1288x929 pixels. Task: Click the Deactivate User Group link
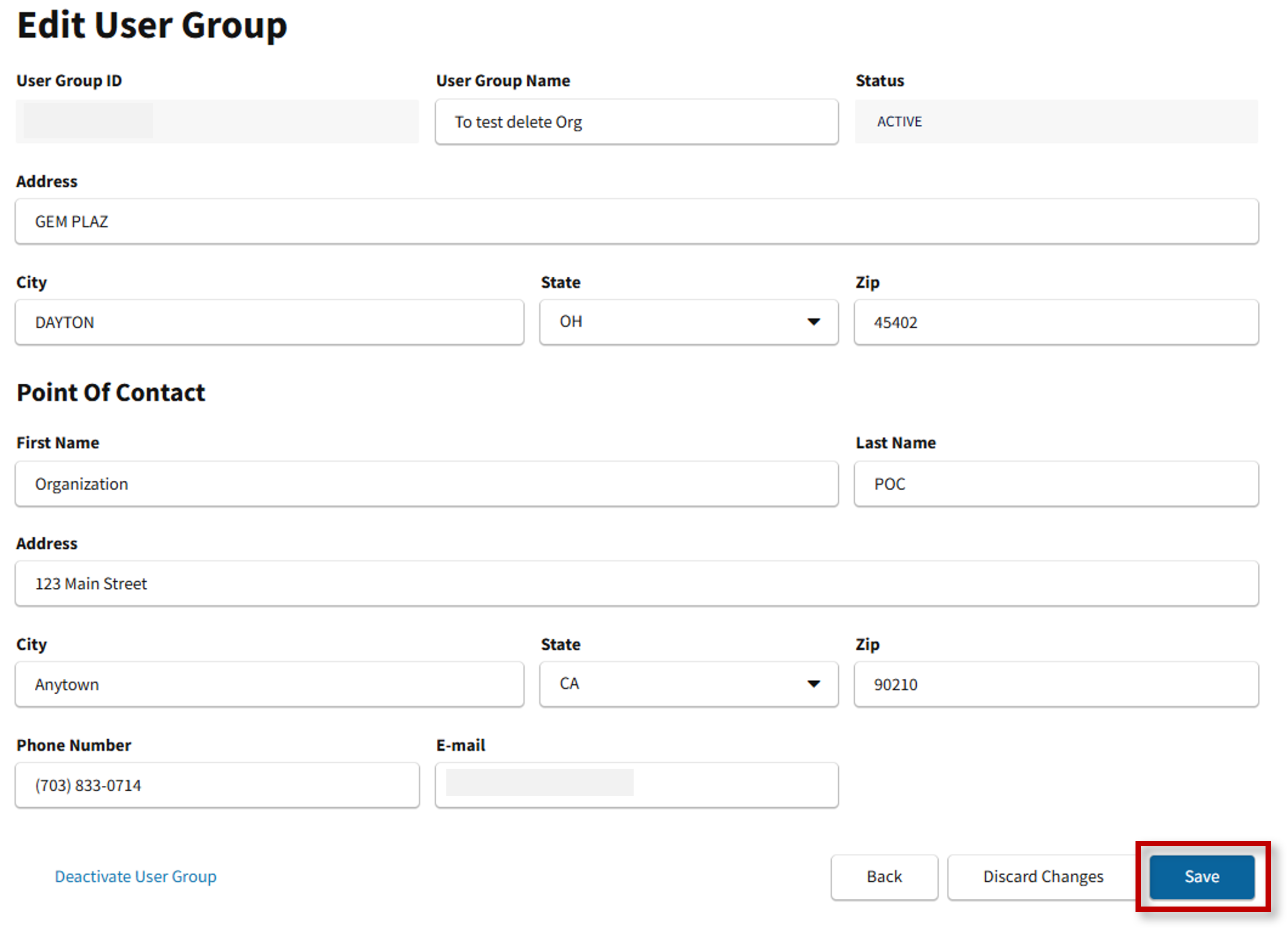pyautogui.click(x=135, y=876)
